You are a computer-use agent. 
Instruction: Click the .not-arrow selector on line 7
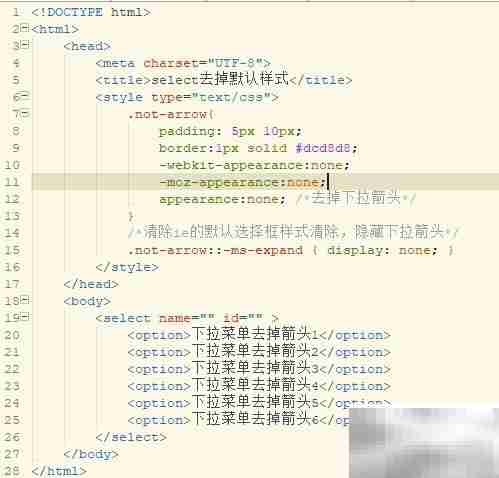click(x=168, y=114)
